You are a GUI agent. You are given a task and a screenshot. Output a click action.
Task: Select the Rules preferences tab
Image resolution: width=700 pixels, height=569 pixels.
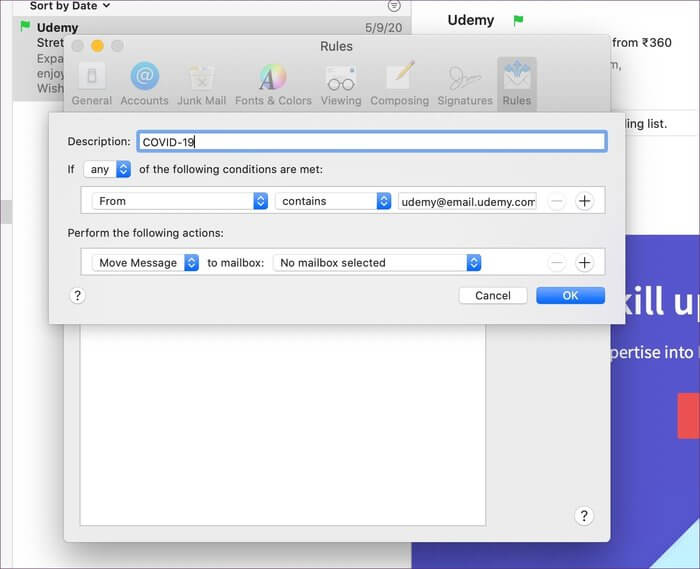point(517,84)
